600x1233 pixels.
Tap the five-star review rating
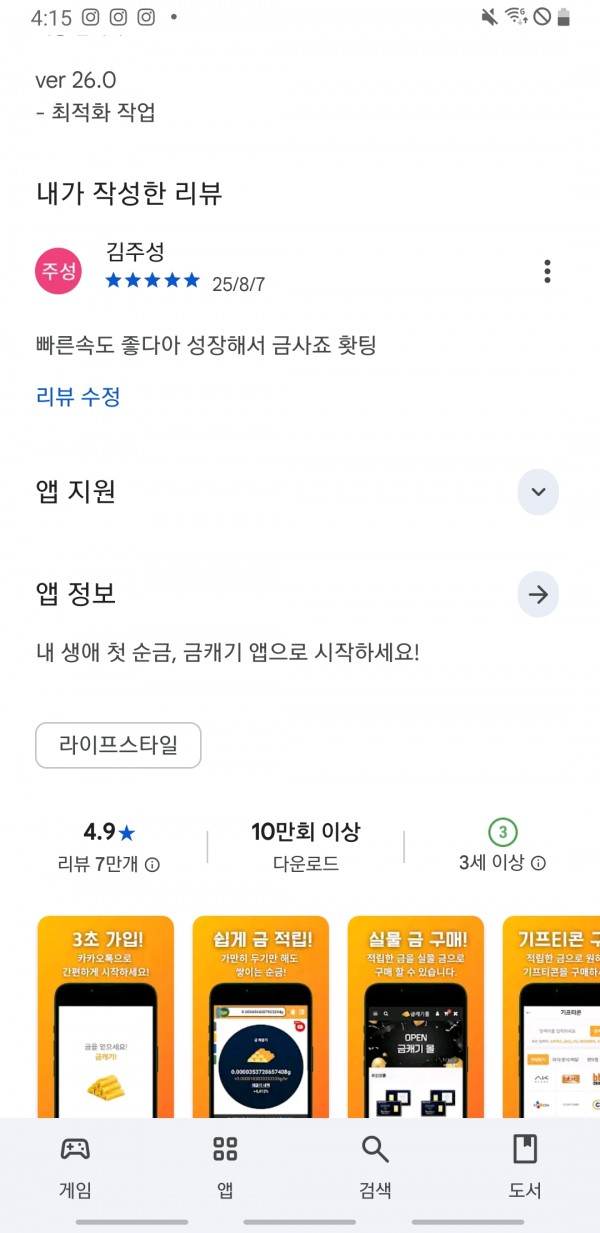[153, 281]
